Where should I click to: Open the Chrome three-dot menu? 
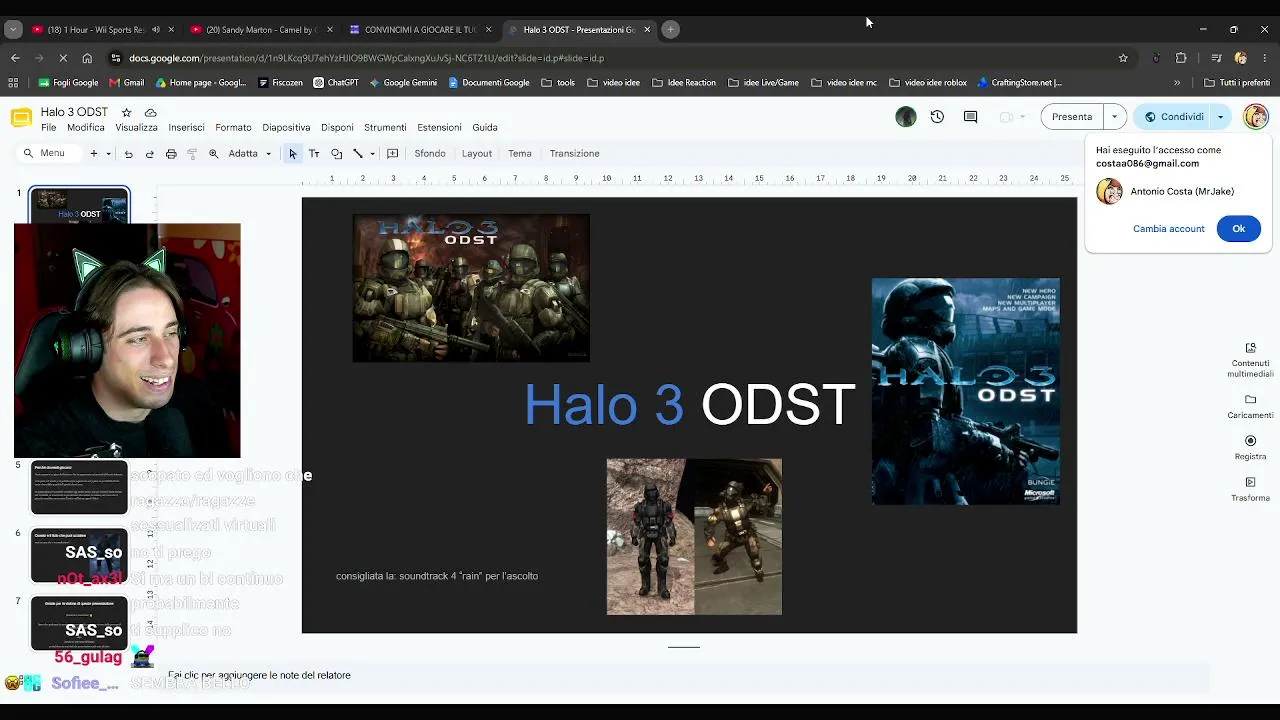tap(1265, 58)
